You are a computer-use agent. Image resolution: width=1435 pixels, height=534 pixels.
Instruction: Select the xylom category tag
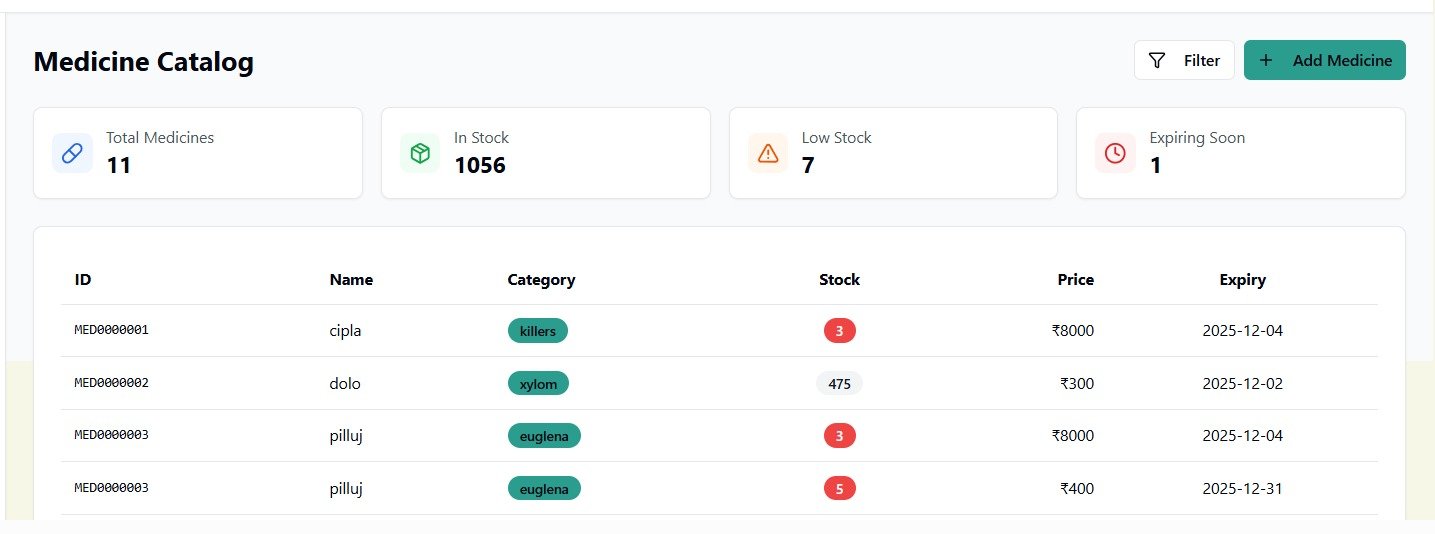pos(538,383)
